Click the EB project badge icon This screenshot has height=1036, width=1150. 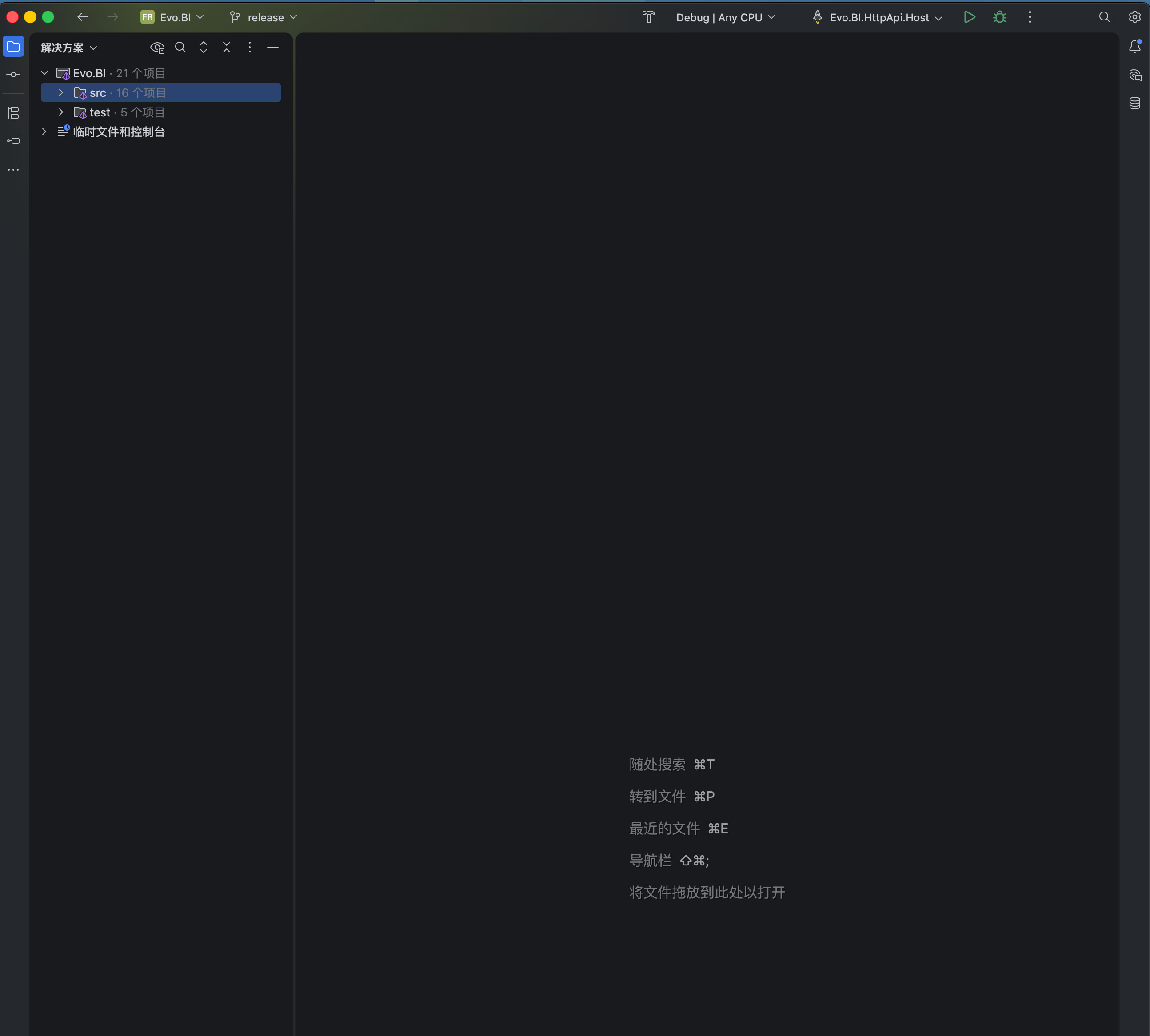(x=148, y=17)
